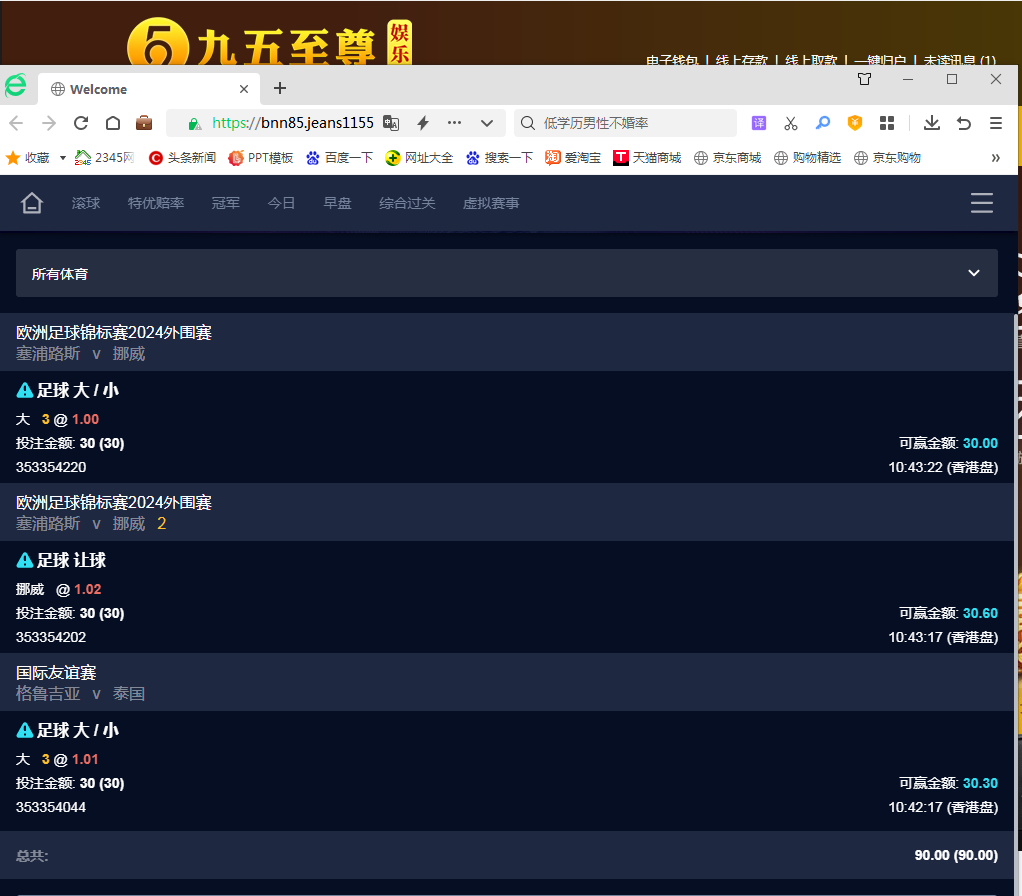
Task: Open the 京东购物 bookmark
Action: [x=888, y=158]
